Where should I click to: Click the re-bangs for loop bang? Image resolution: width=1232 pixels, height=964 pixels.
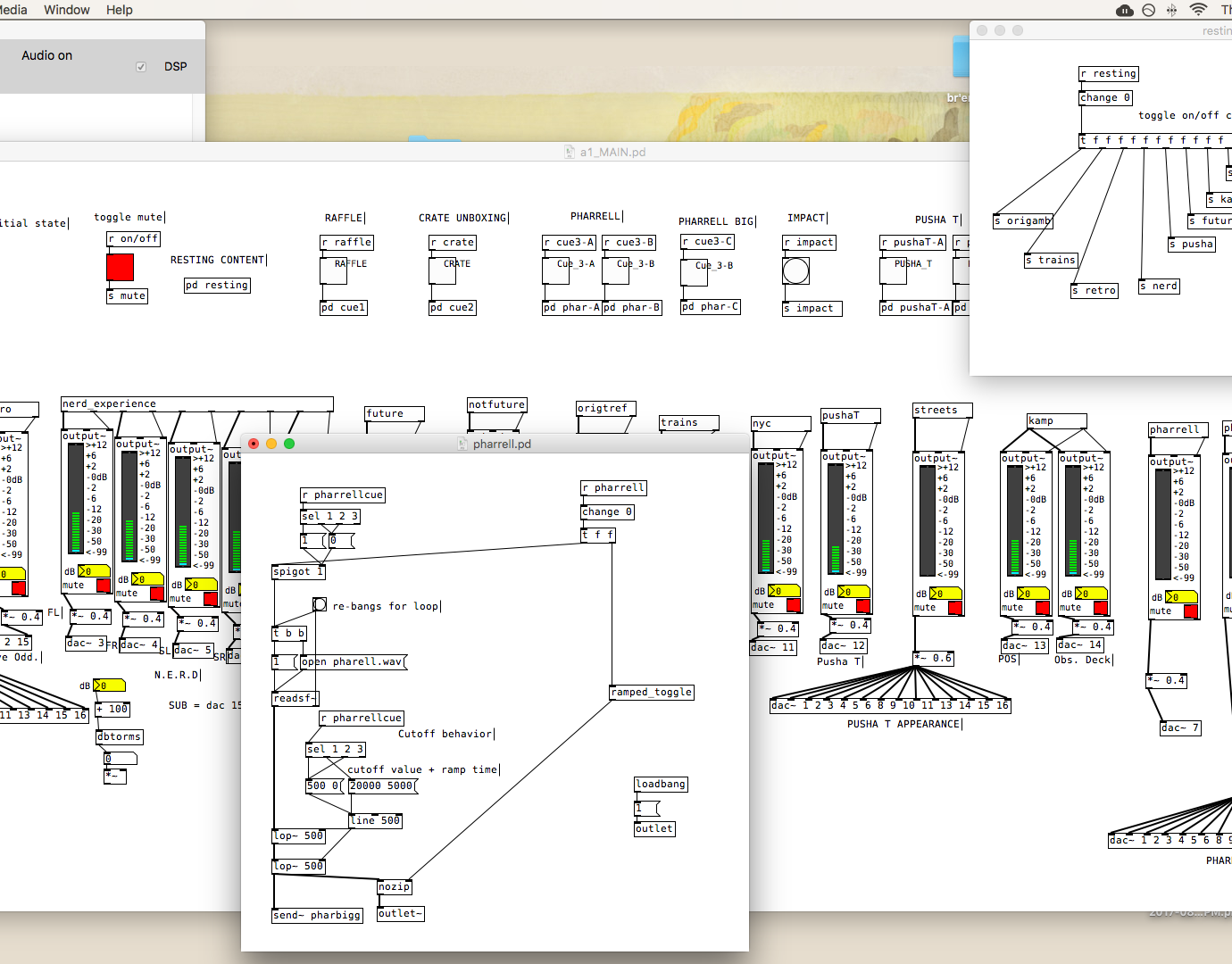[x=320, y=604]
